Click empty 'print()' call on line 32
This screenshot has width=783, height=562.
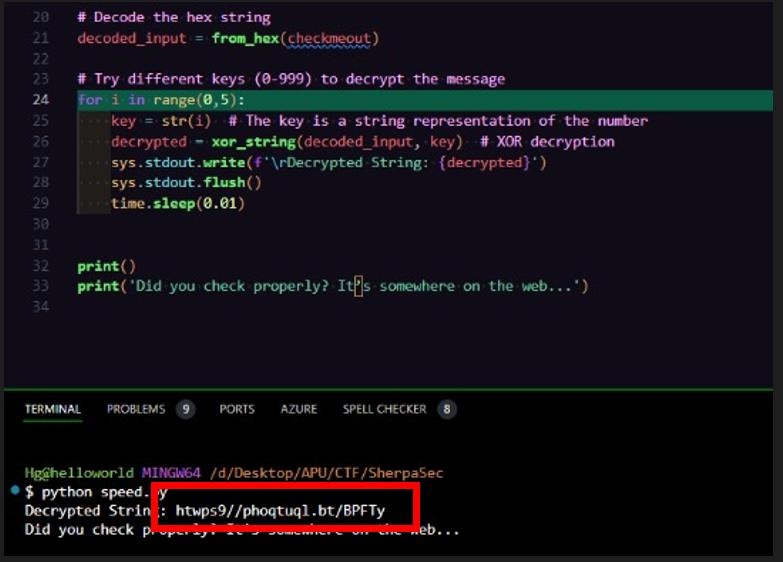pos(106,266)
